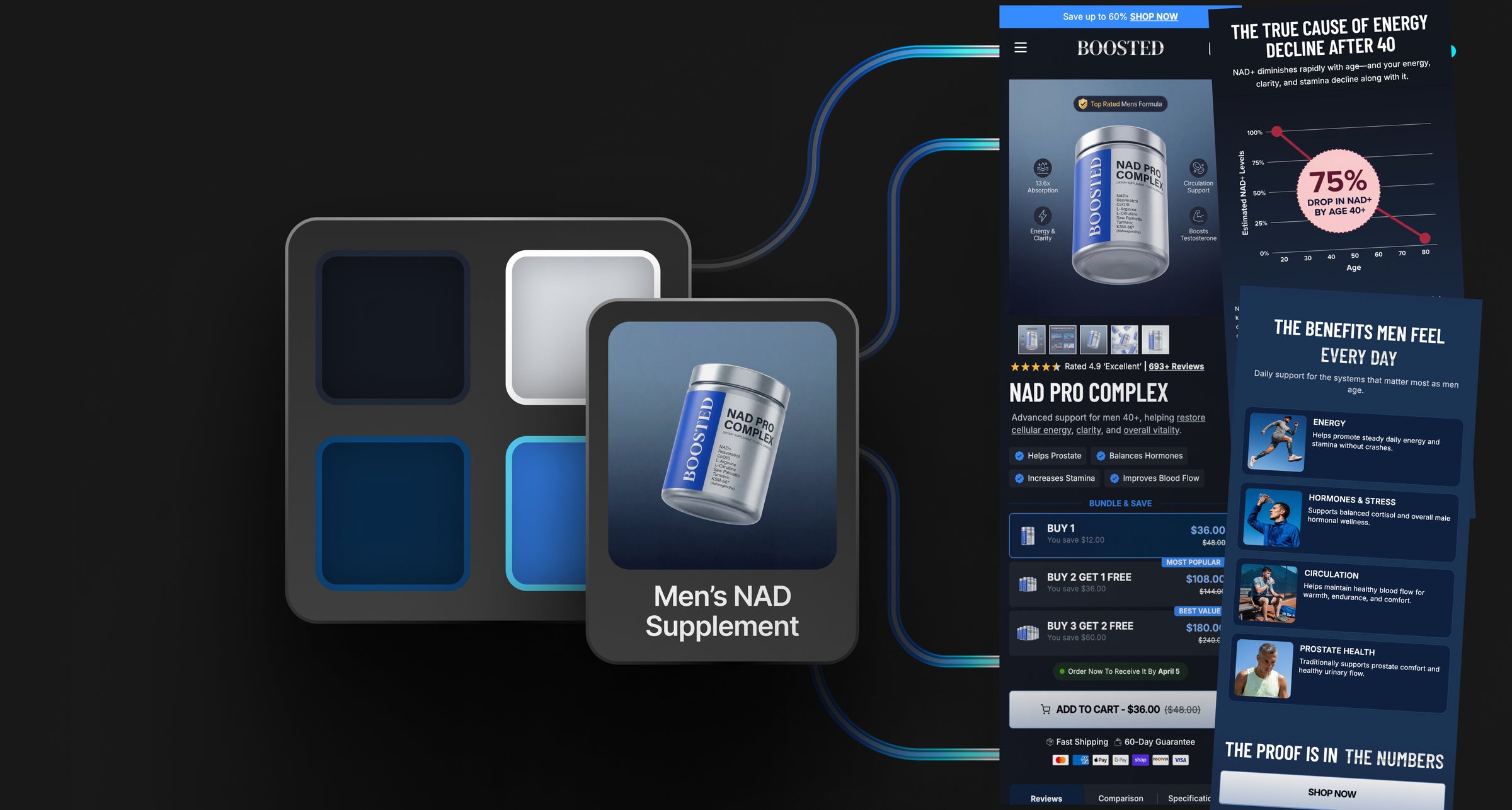Image resolution: width=1512 pixels, height=810 pixels.
Task: Click the SHOP NOW button under Proof heading
Action: (x=1332, y=792)
